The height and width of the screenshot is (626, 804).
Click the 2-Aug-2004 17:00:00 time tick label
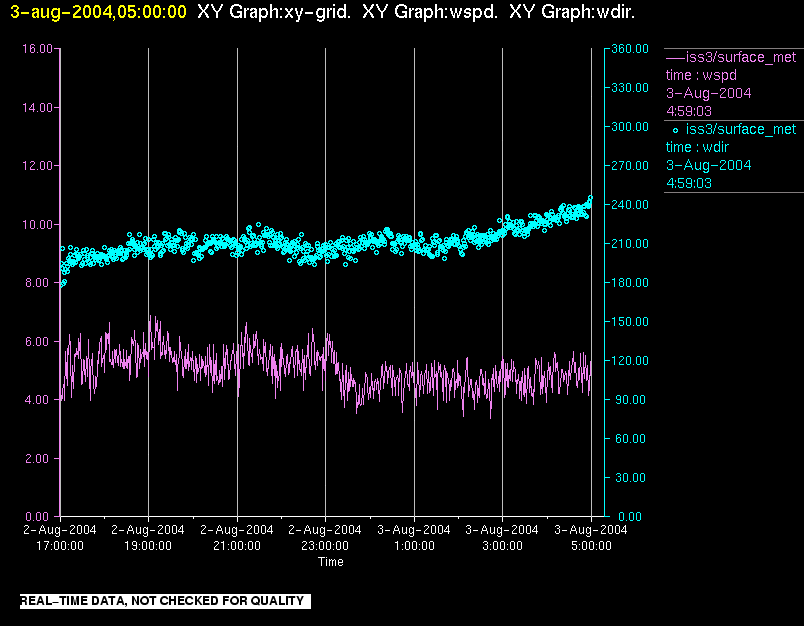point(60,538)
